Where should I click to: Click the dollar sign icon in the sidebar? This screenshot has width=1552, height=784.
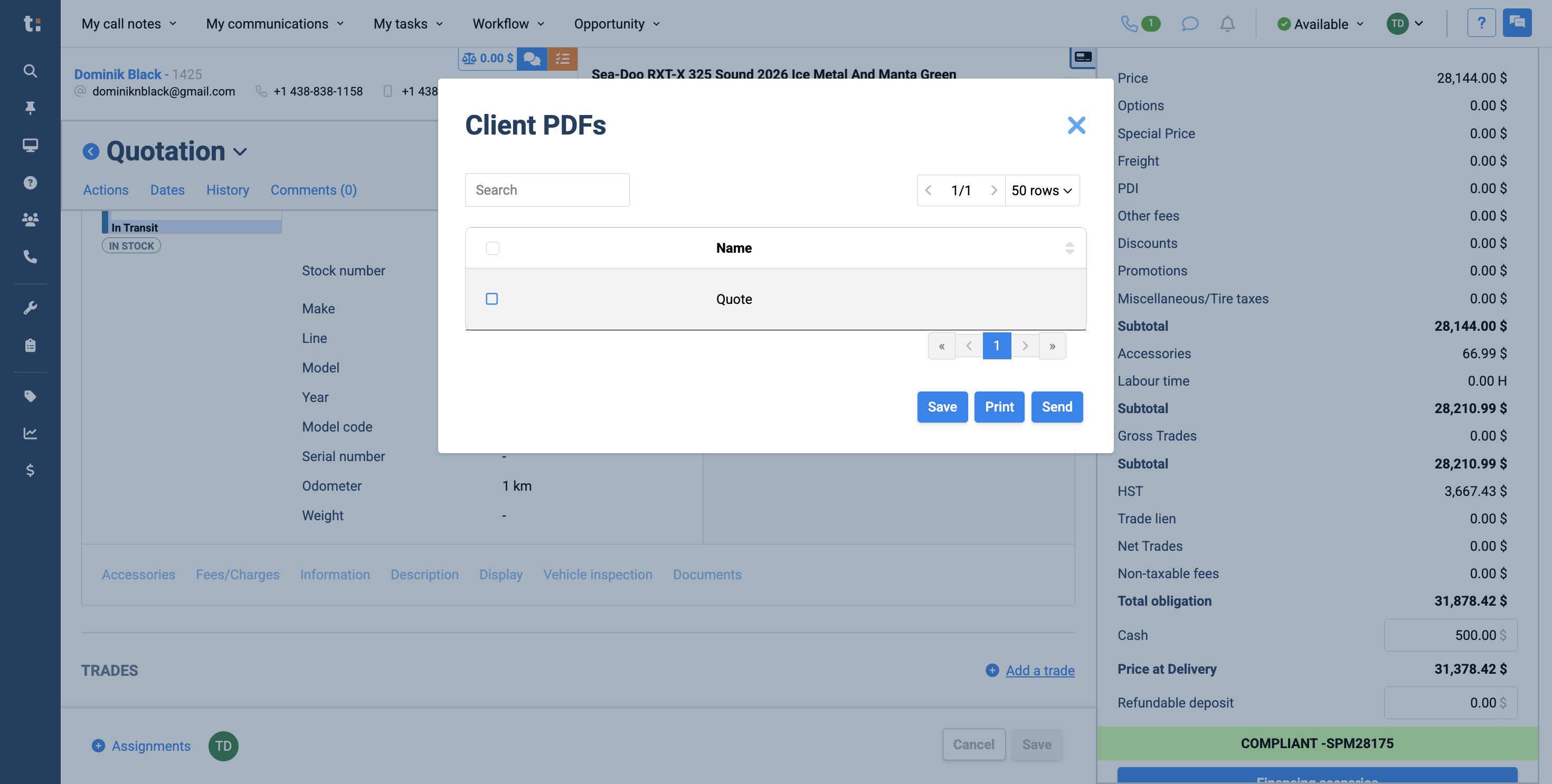click(30, 470)
